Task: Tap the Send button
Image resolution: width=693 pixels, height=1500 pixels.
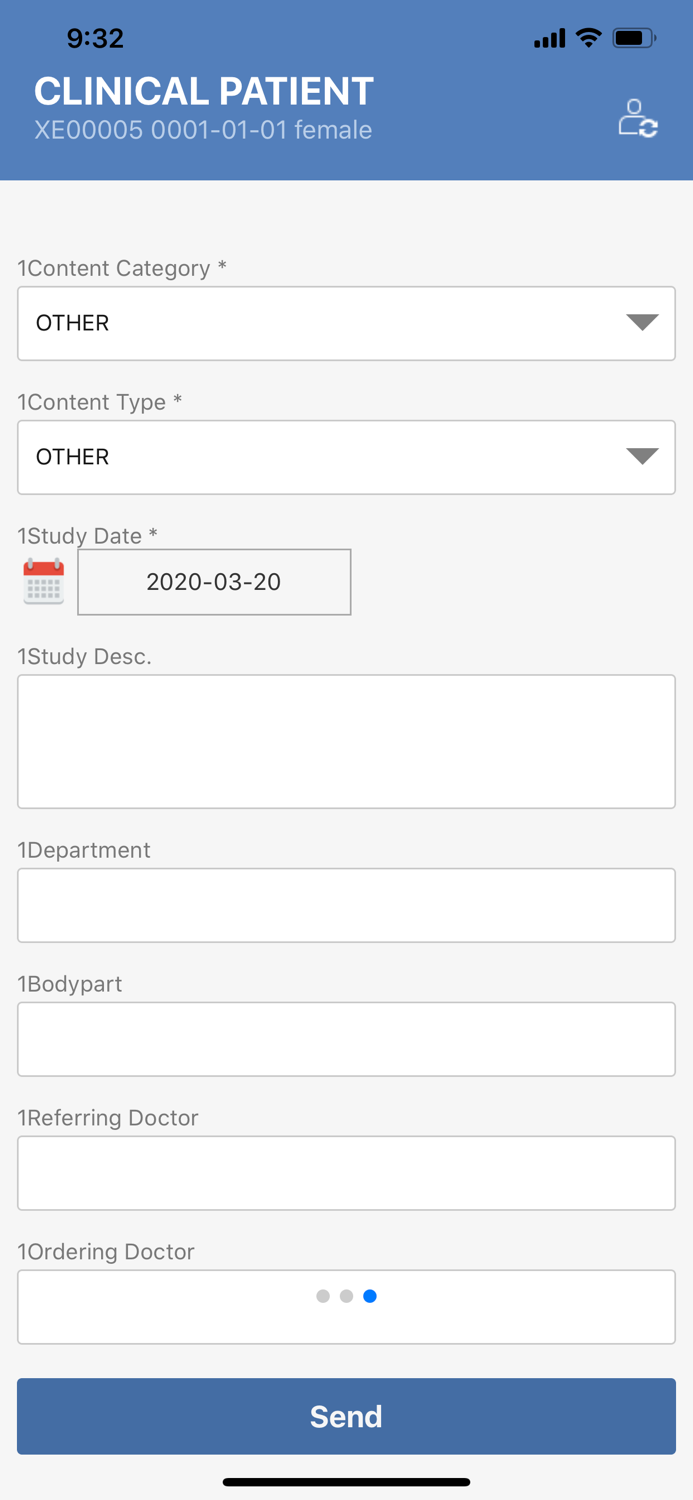Action: (346, 1416)
